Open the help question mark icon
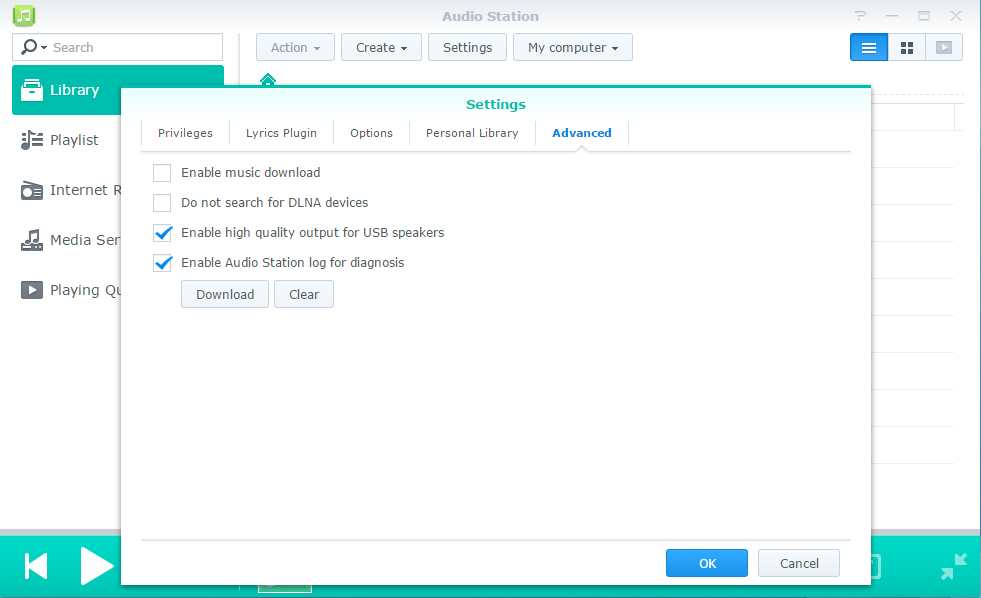Image resolution: width=981 pixels, height=598 pixels. (860, 16)
